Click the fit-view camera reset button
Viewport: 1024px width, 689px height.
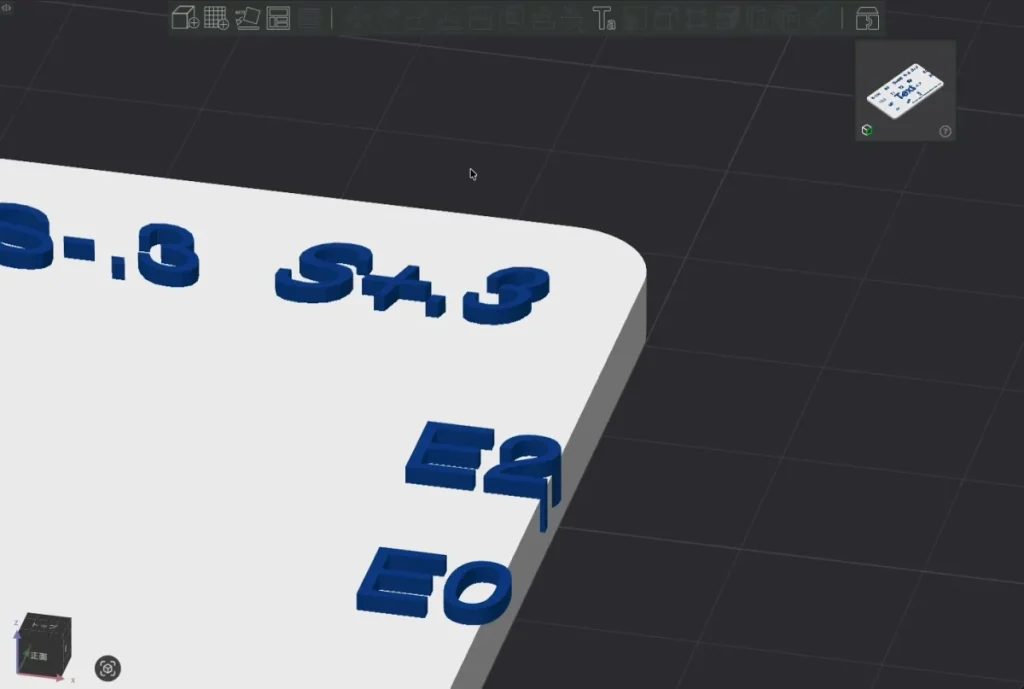(108, 668)
